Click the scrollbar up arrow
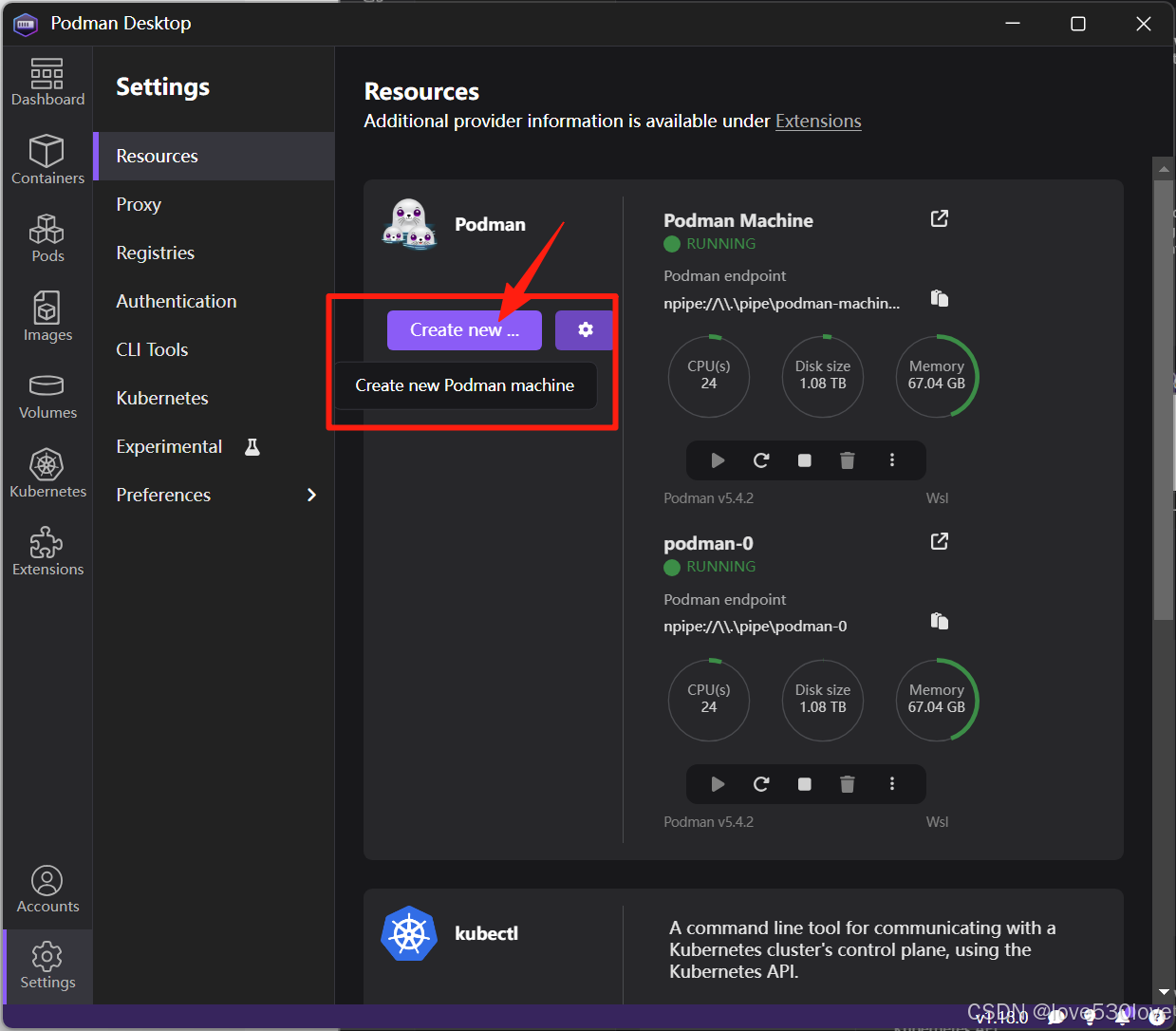The width and height of the screenshot is (1176, 1031). tap(1164, 169)
